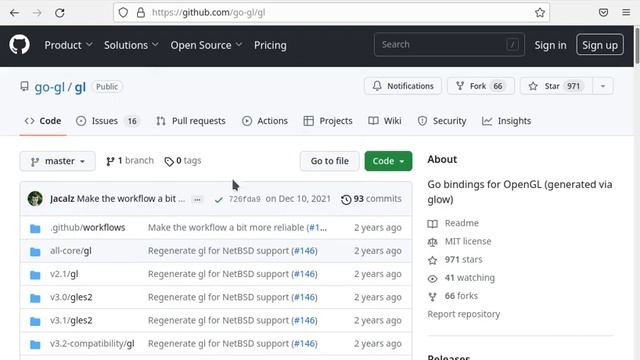Viewport: 640px width, 360px height.
Task: Focus the GitHub search field
Action: coord(449,44)
